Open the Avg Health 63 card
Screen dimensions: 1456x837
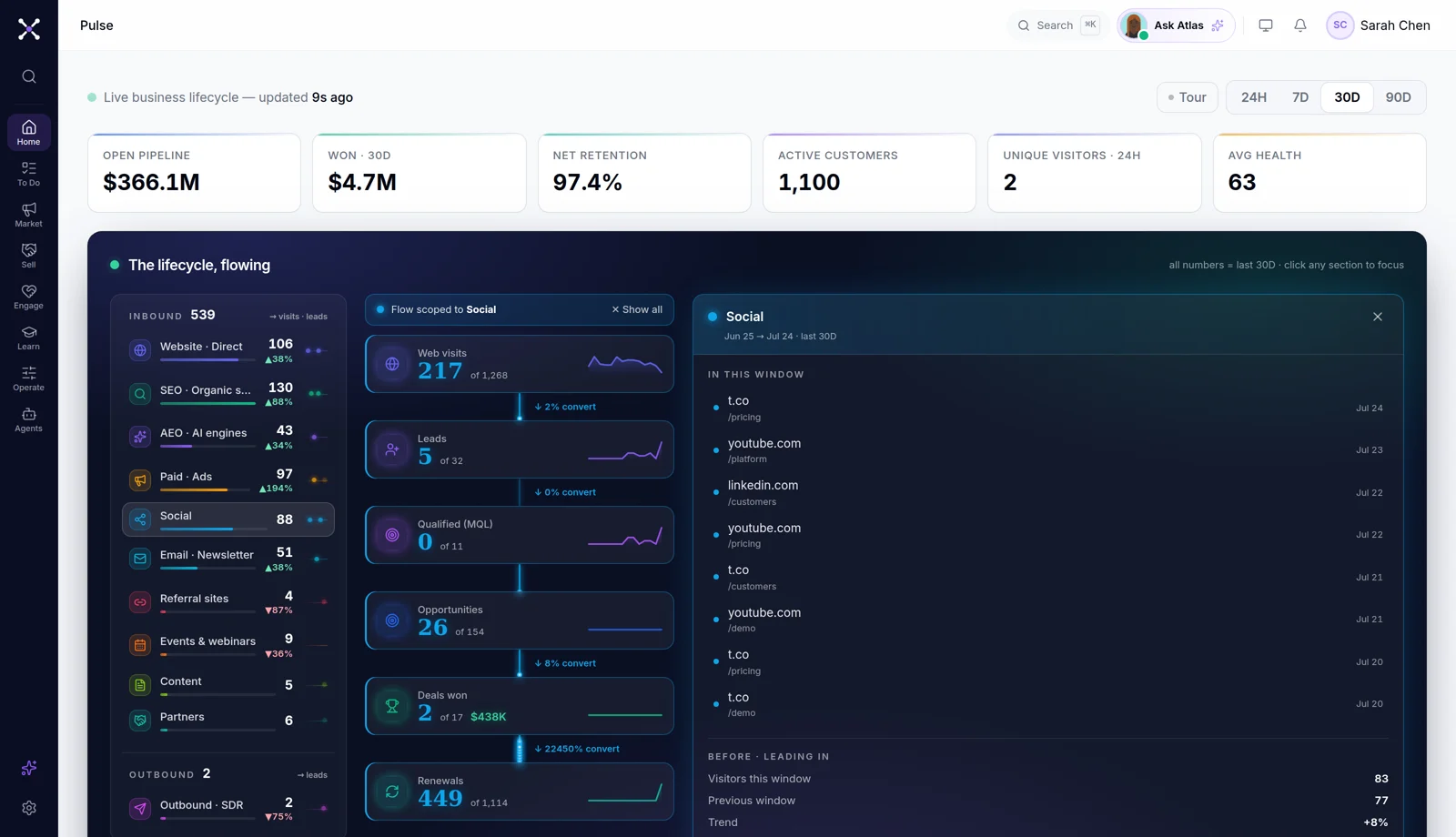pos(1319,173)
